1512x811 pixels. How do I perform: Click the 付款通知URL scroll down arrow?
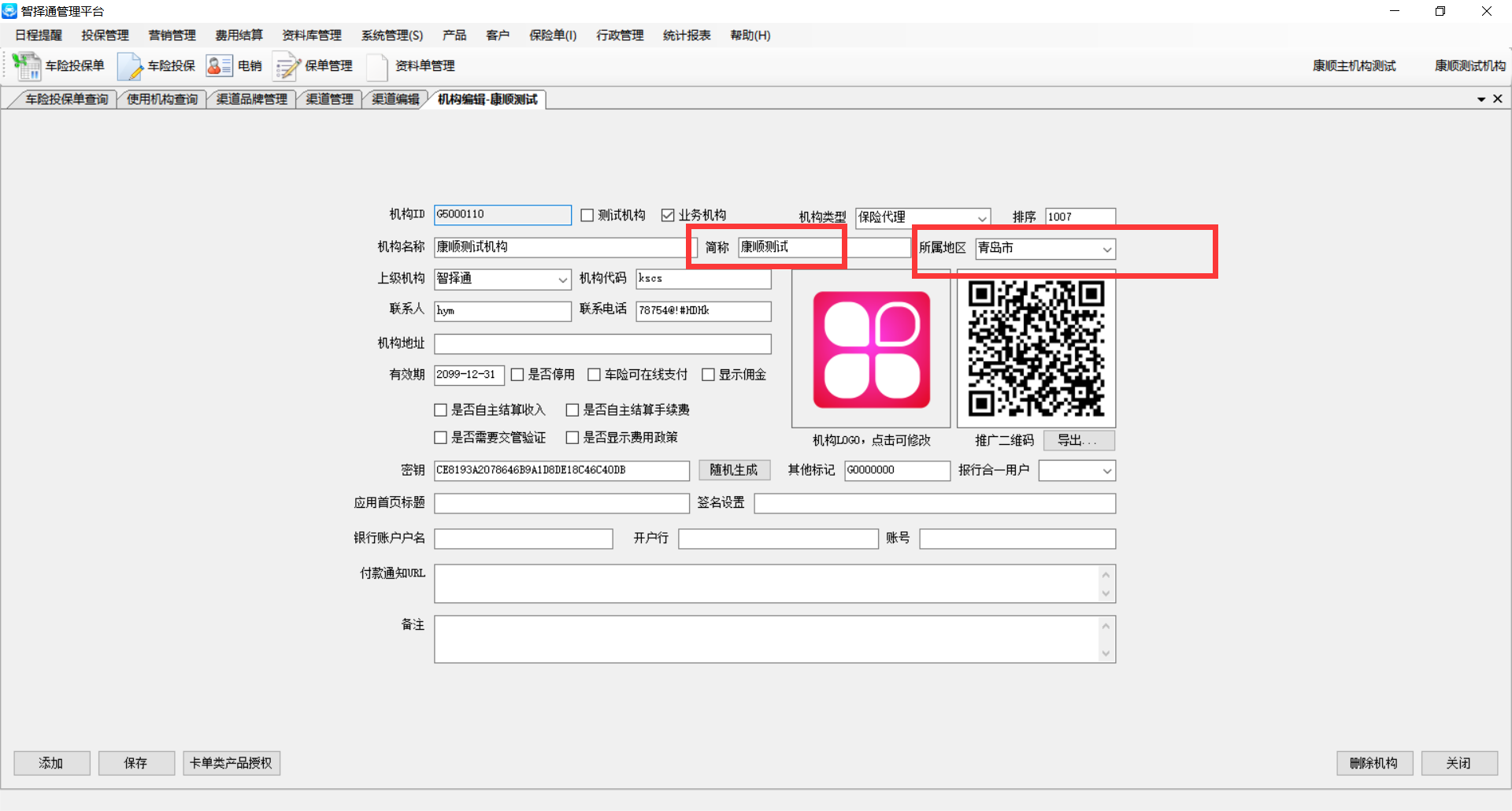(x=1106, y=594)
